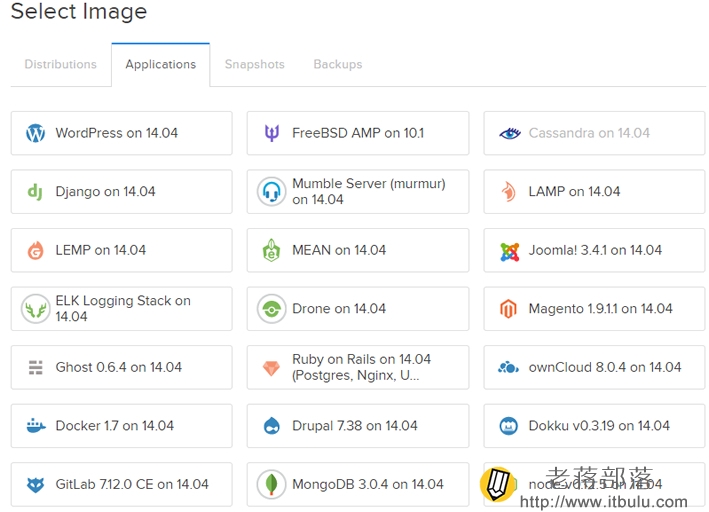
Task: Select MongoDB 3.0.4 on 14.04 text
Action: click(x=368, y=484)
